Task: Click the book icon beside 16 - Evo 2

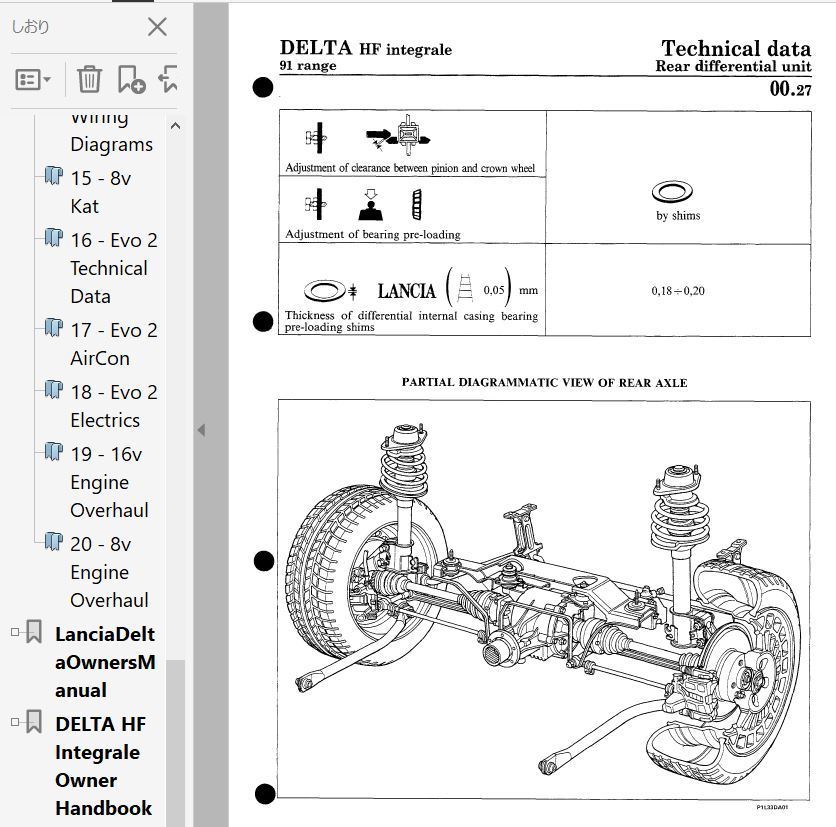Action: (x=53, y=237)
